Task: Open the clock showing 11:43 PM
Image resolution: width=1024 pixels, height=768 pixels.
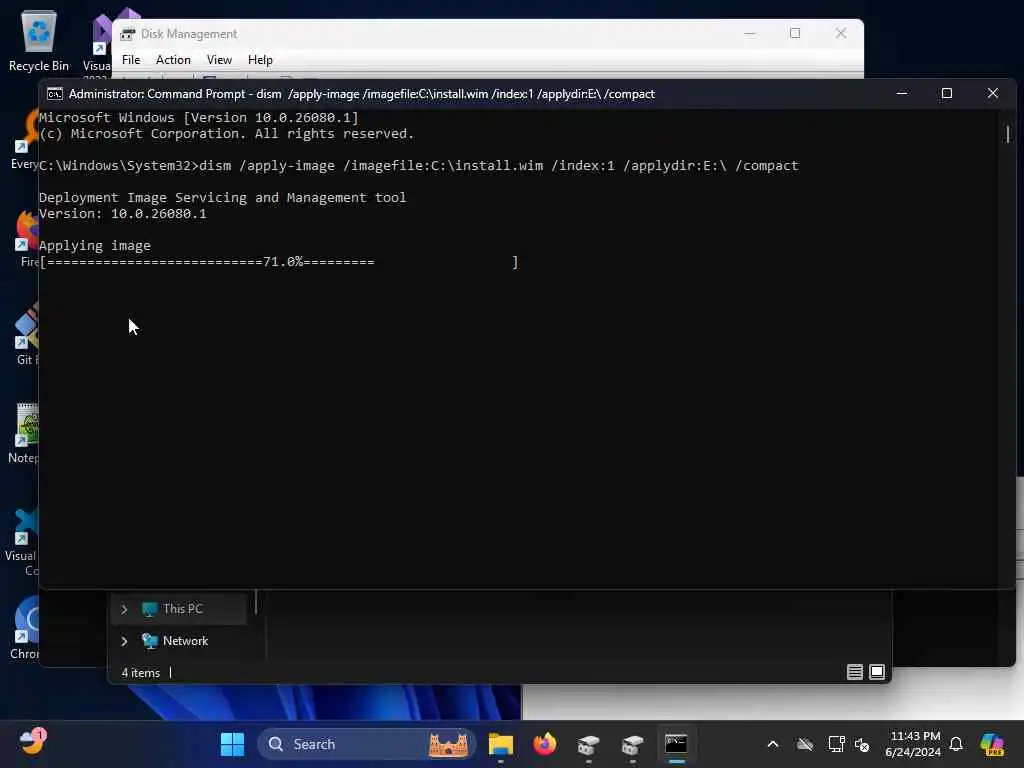Action: [913, 744]
